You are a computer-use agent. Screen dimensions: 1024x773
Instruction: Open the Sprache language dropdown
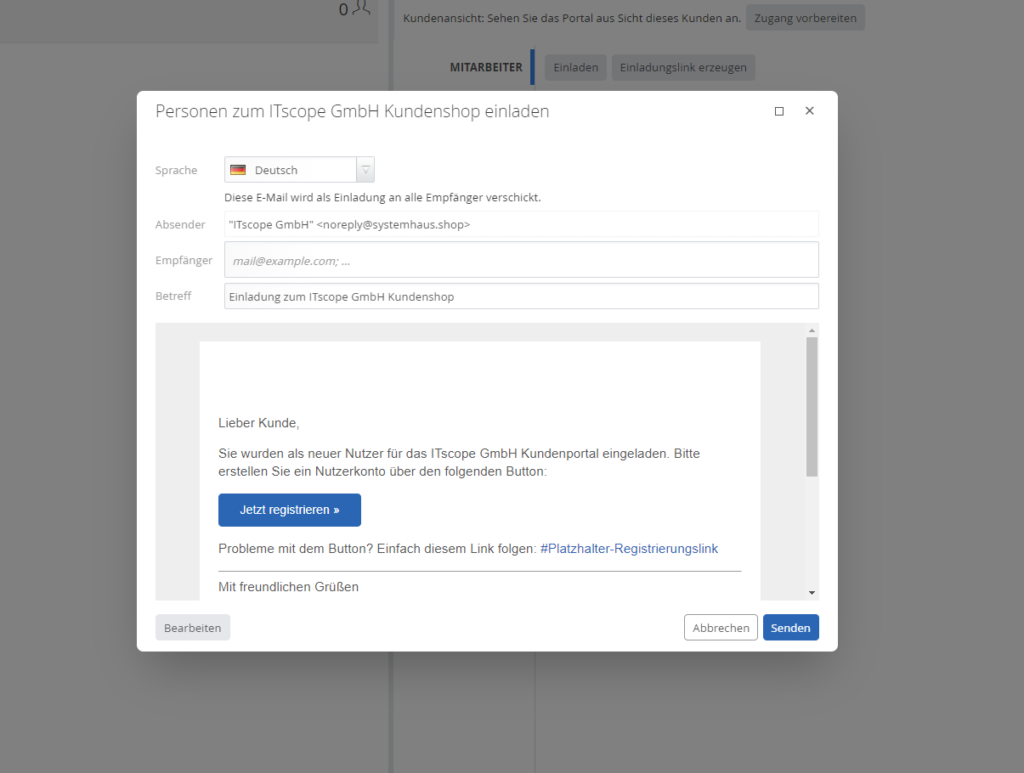pyautogui.click(x=366, y=170)
